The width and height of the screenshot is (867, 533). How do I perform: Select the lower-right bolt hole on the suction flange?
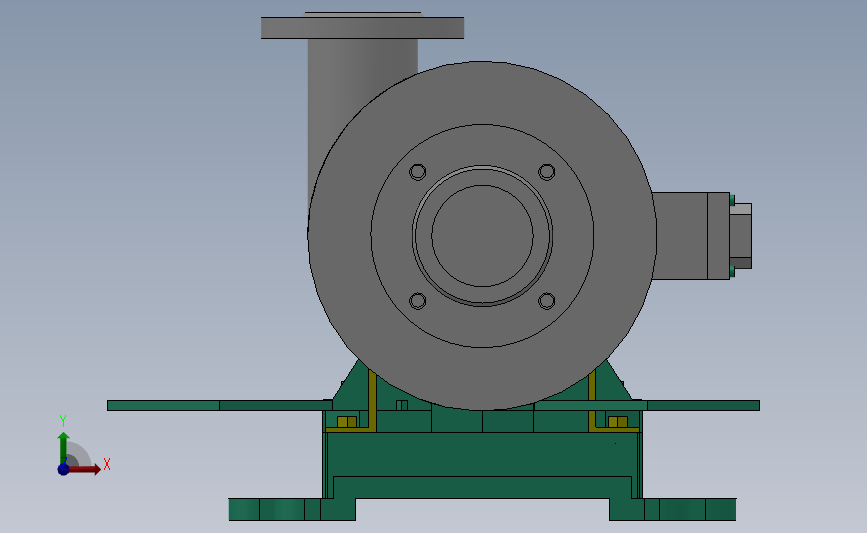547,301
